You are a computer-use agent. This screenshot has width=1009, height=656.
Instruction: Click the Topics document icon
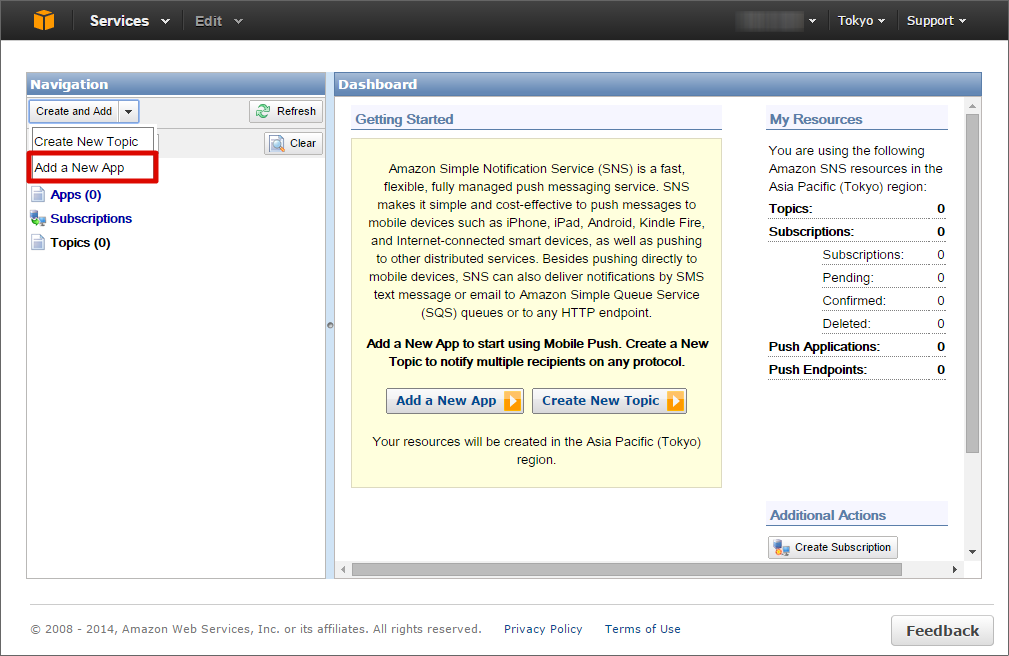tap(38, 242)
